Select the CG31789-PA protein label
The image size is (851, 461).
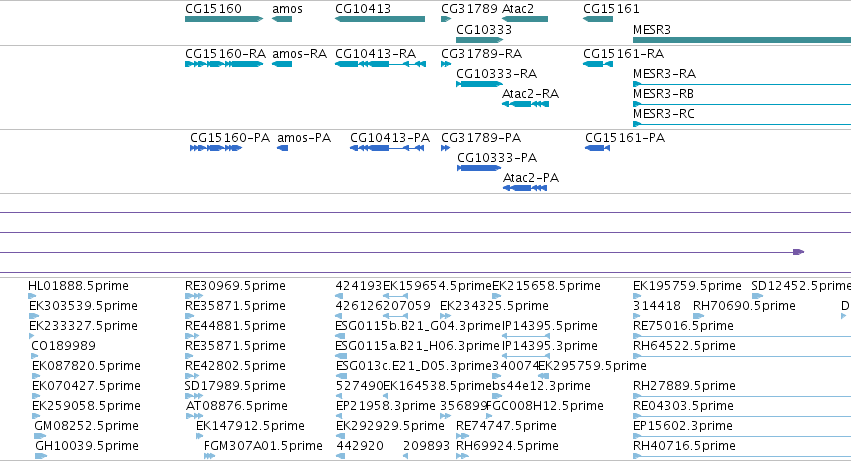pyautogui.click(x=481, y=138)
